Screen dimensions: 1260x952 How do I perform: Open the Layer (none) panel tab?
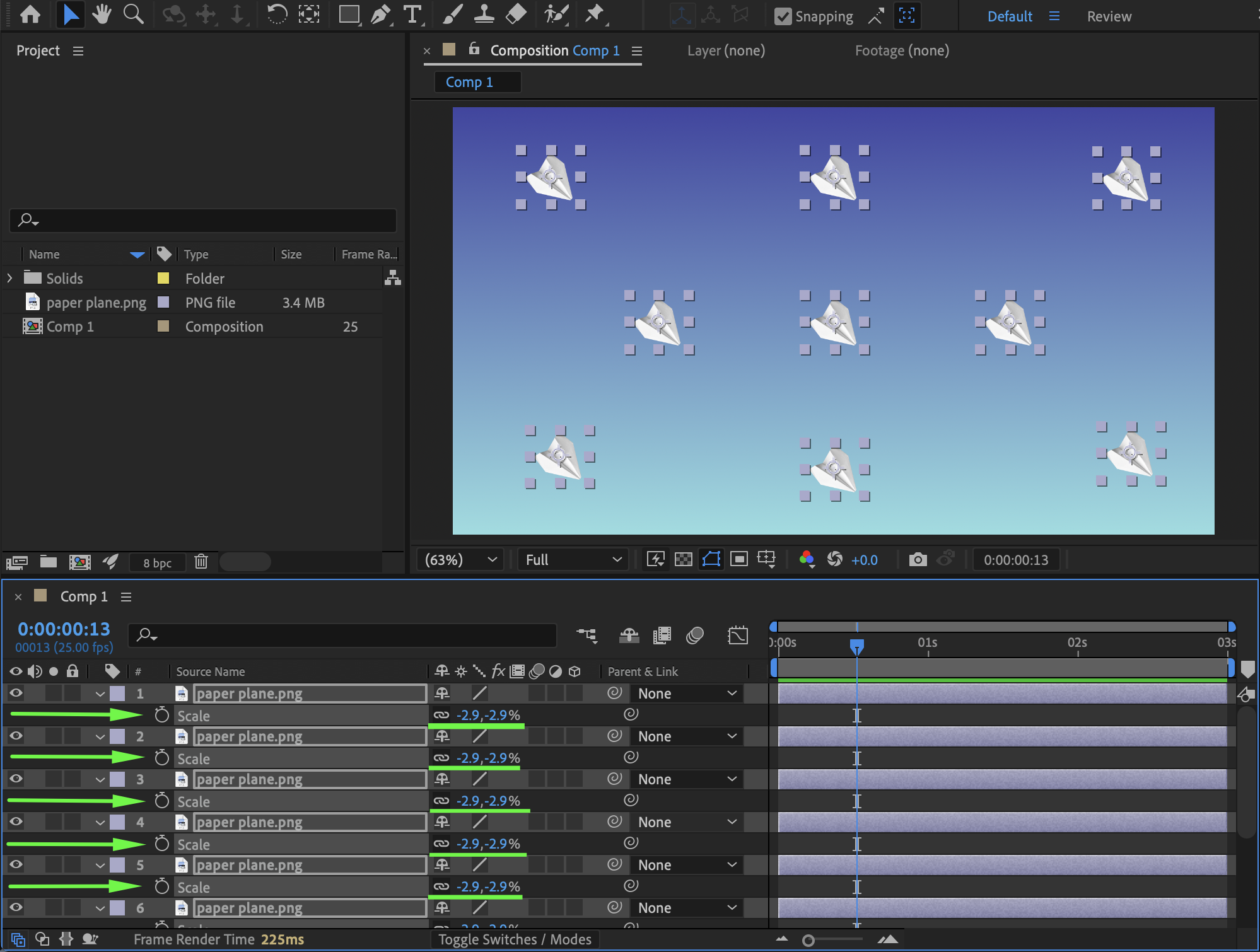(x=726, y=50)
